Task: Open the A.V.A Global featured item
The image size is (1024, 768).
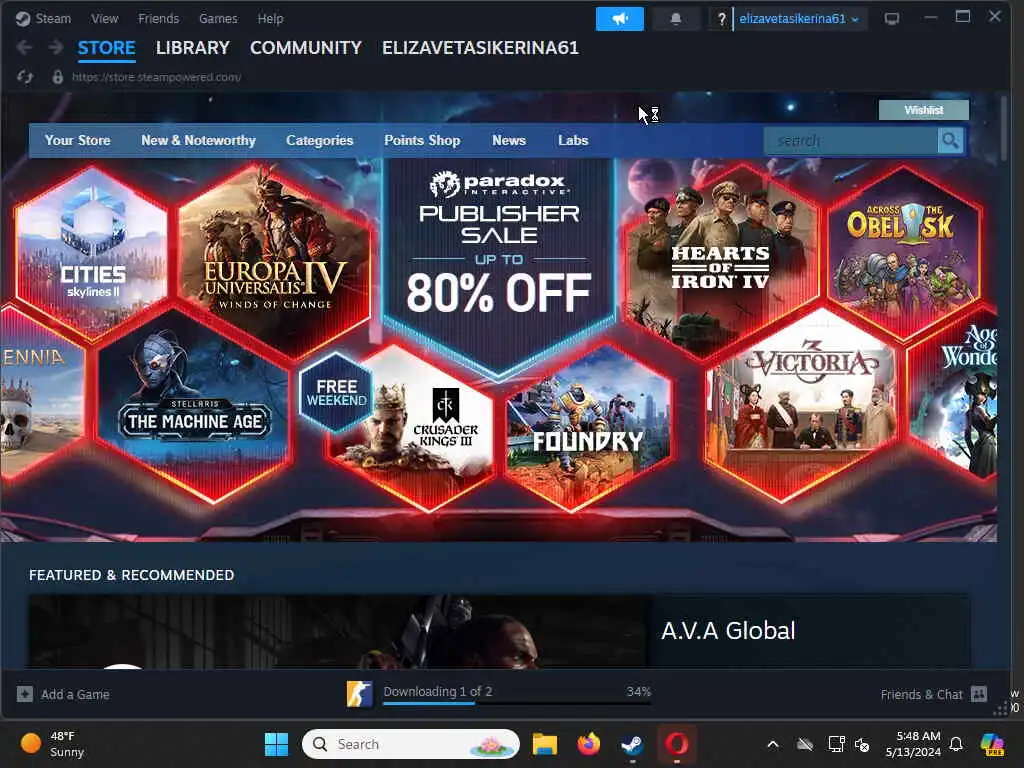Action: pyautogui.click(x=499, y=631)
